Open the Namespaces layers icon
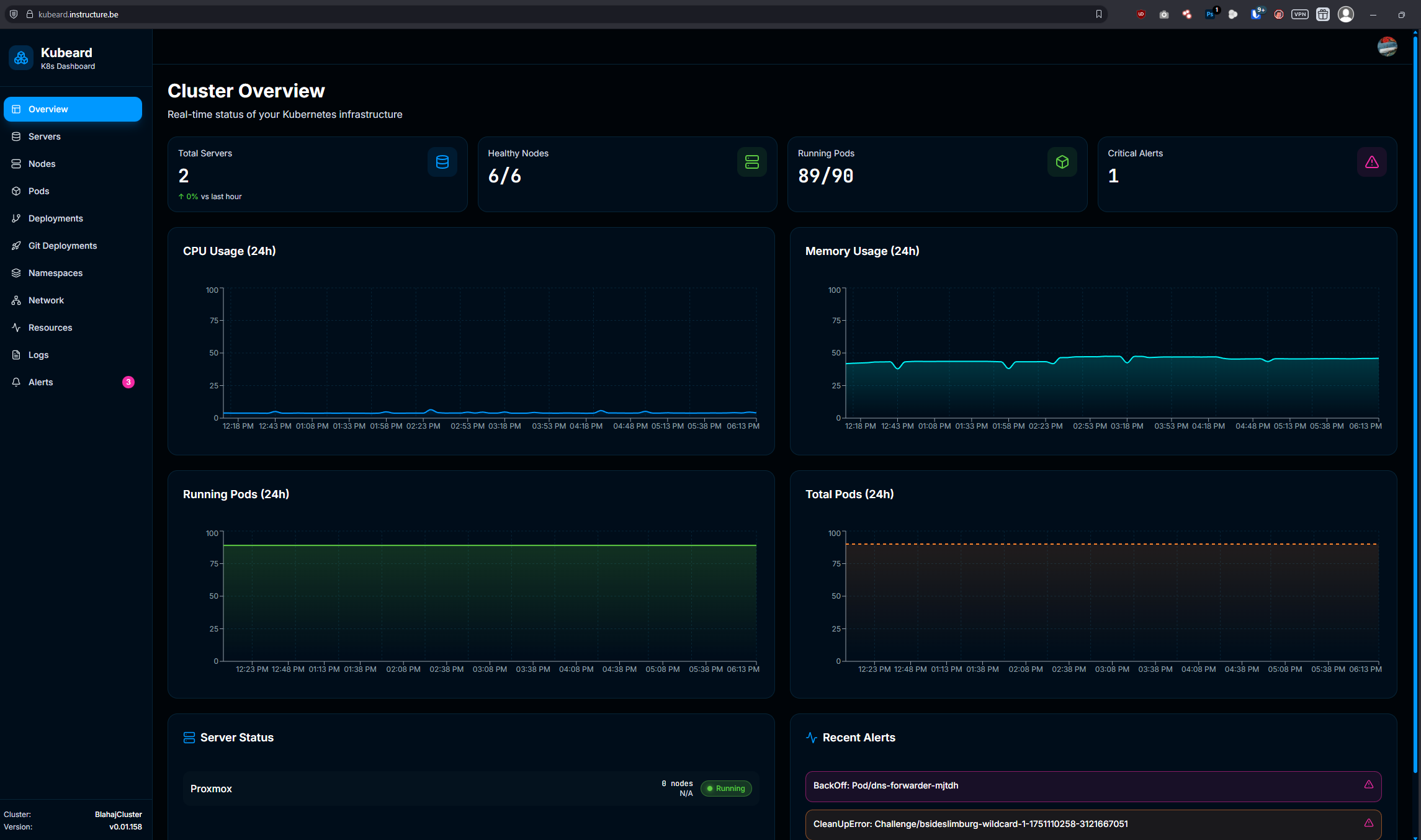 (16, 273)
